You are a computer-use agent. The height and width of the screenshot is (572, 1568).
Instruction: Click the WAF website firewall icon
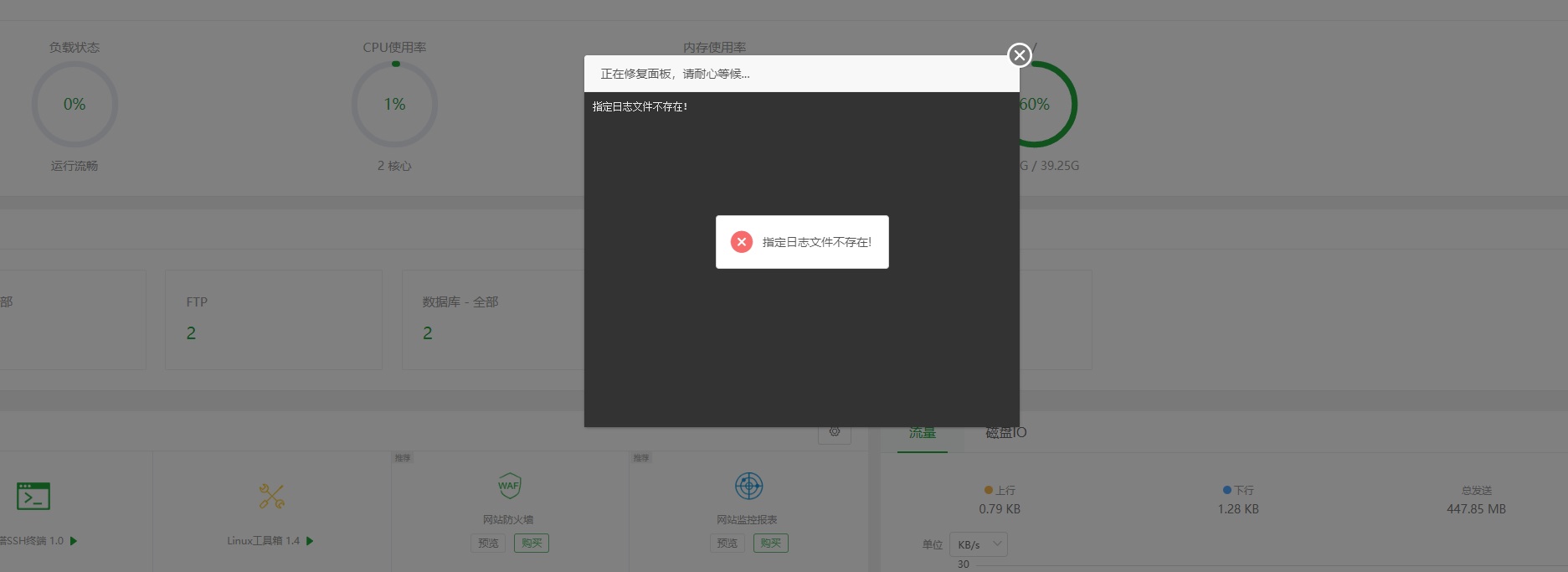509,486
